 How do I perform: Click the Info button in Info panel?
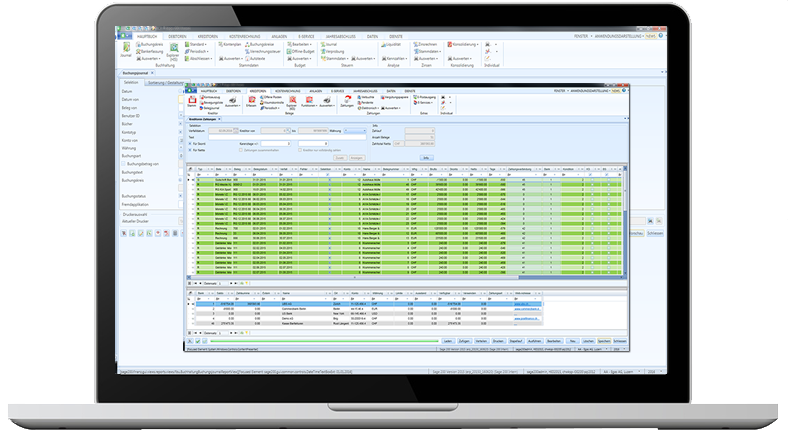pyautogui.click(x=425, y=157)
